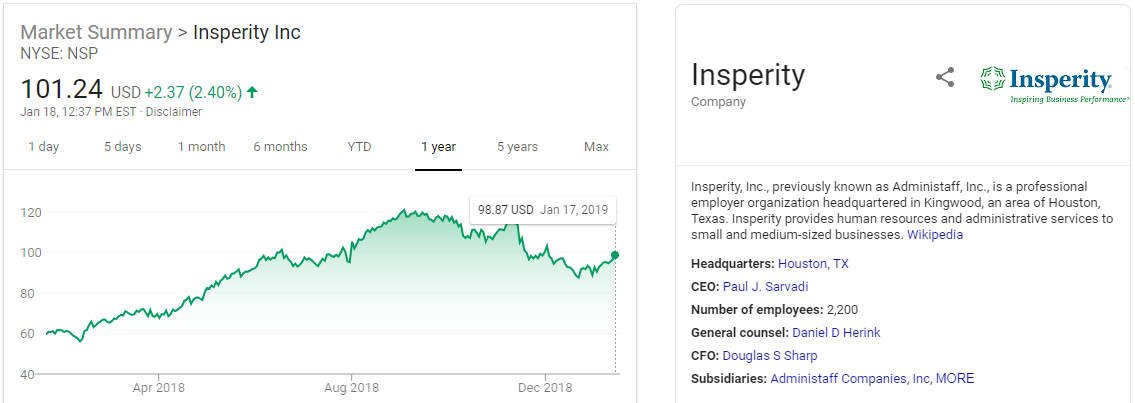The height and width of the screenshot is (403, 1135).
Task: Select the 1 year tab
Action: coord(438,147)
